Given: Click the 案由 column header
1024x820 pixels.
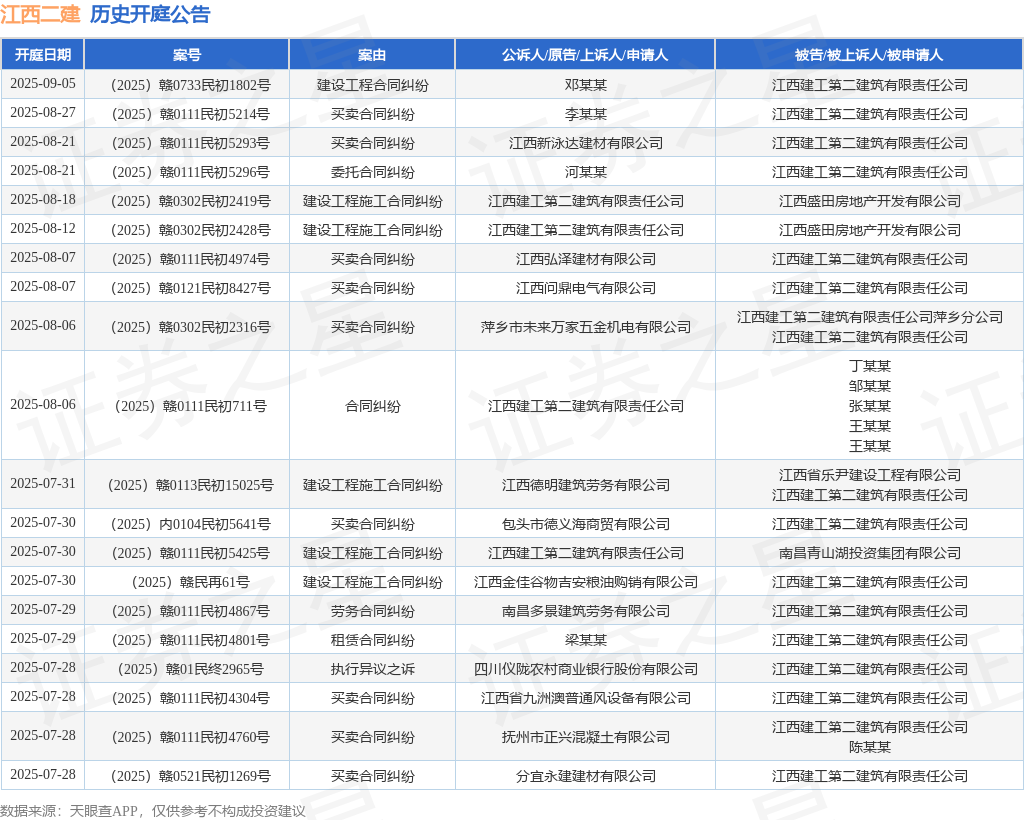Looking at the screenshot, I should pos(372,55).
